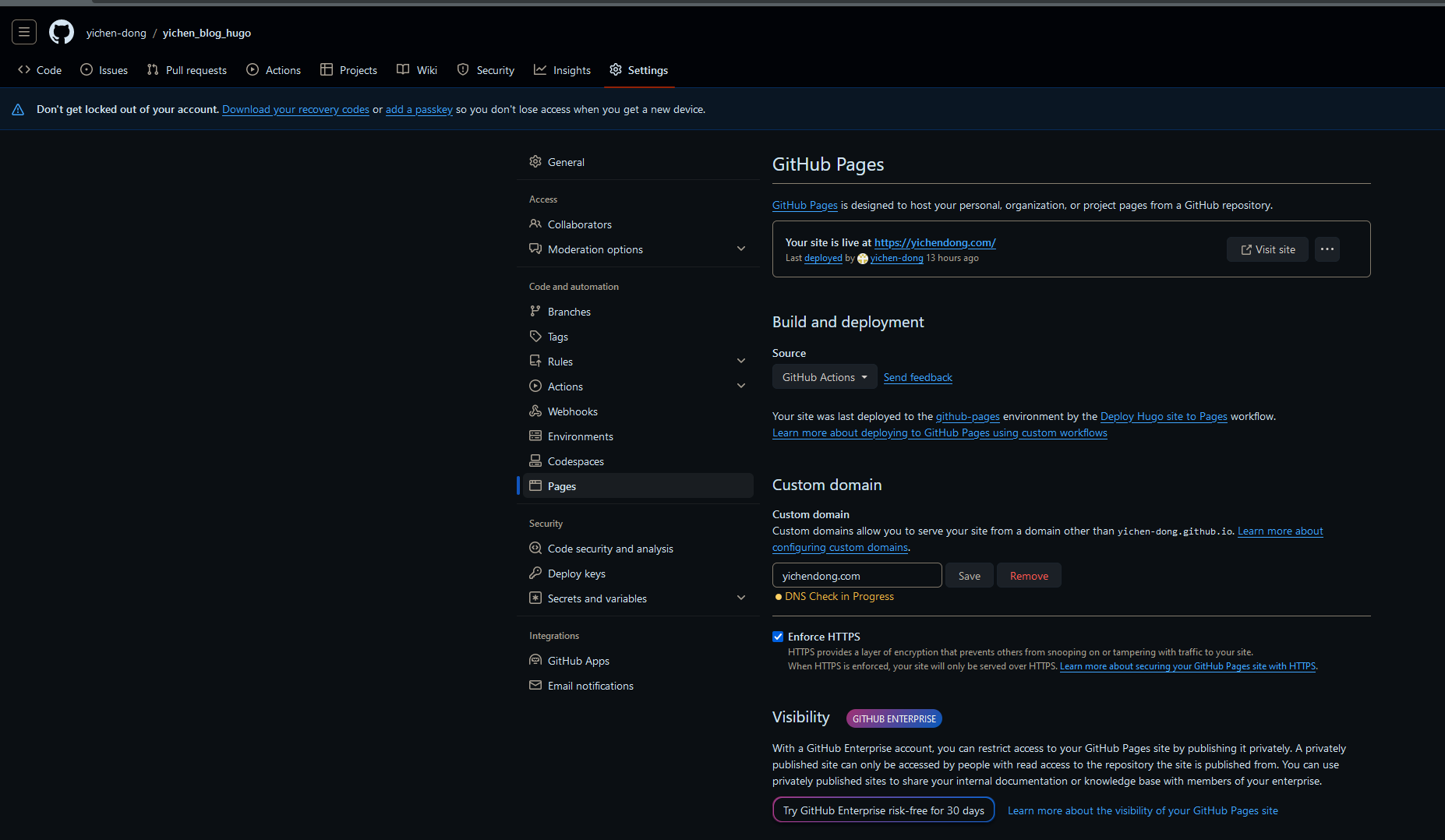
Task: Click Save for the custom domain
Action: pos(970,576)
